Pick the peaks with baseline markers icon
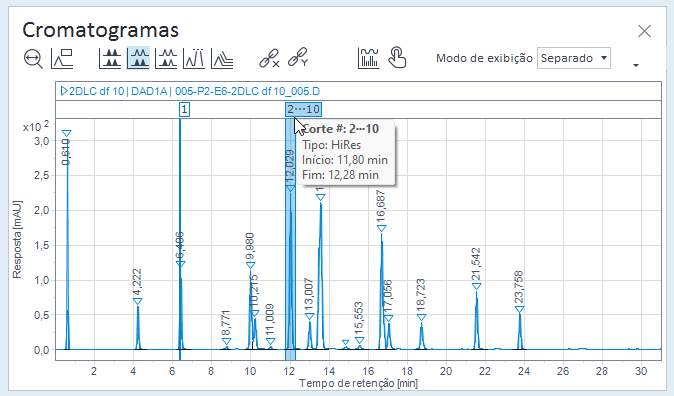This screenshot has height=396, width=674. [194, 58]
